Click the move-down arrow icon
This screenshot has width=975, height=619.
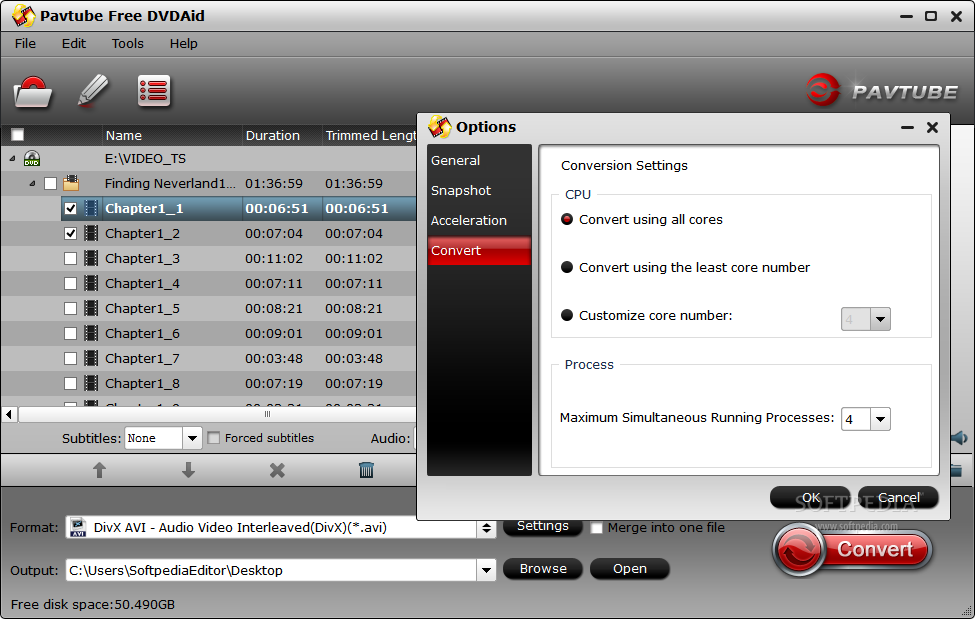[188, 470]
